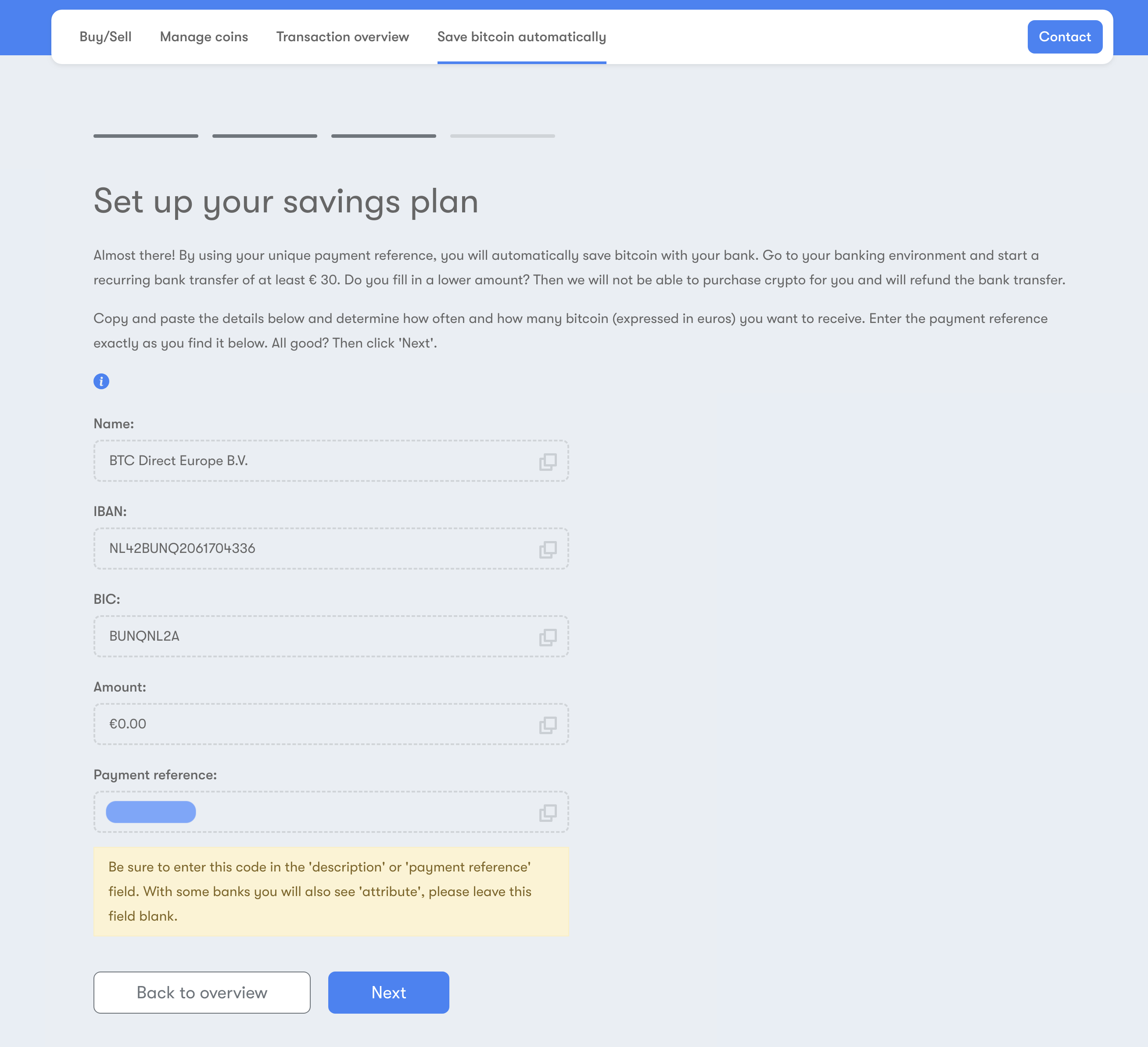Click the highlighted payment reference value

point(151,812)
